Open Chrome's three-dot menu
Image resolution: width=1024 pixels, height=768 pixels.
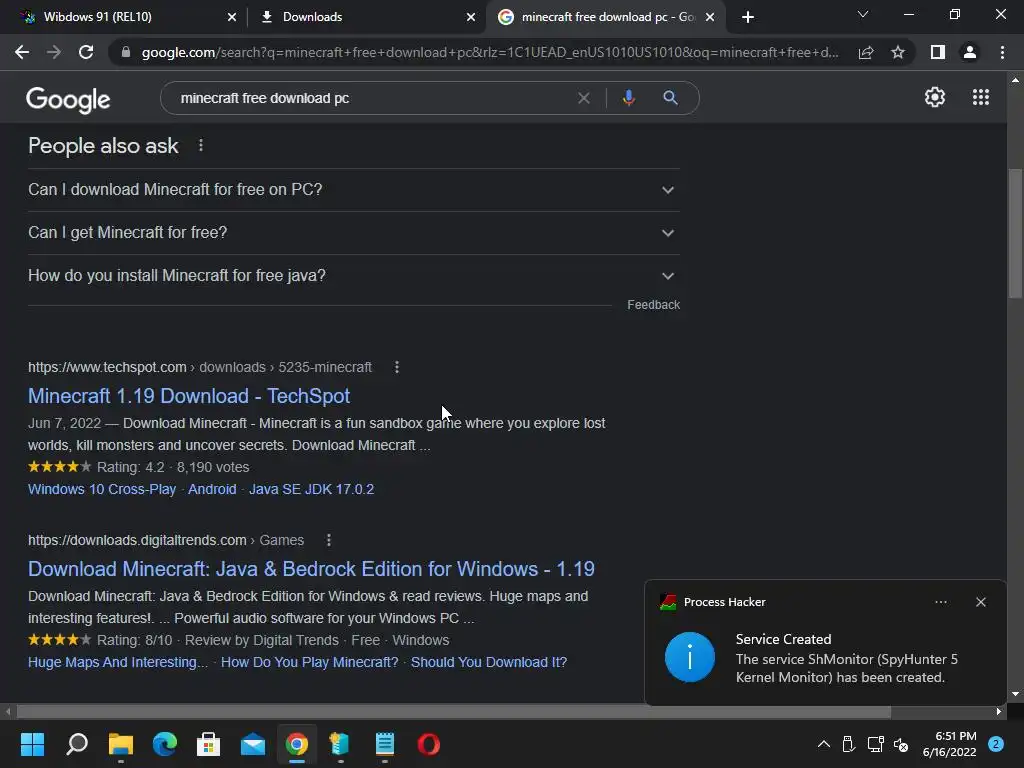coord(1002,52)
